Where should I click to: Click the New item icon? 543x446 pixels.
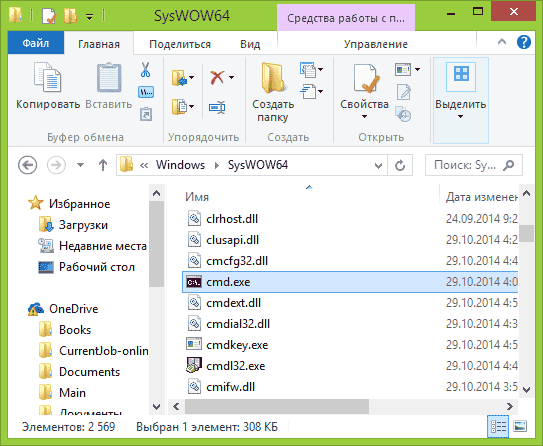[308, 70]
